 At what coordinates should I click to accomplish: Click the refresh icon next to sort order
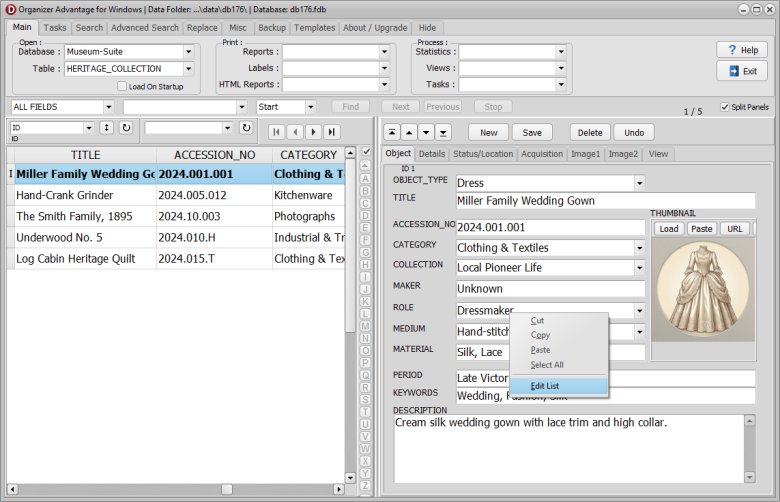pos(126,128)
